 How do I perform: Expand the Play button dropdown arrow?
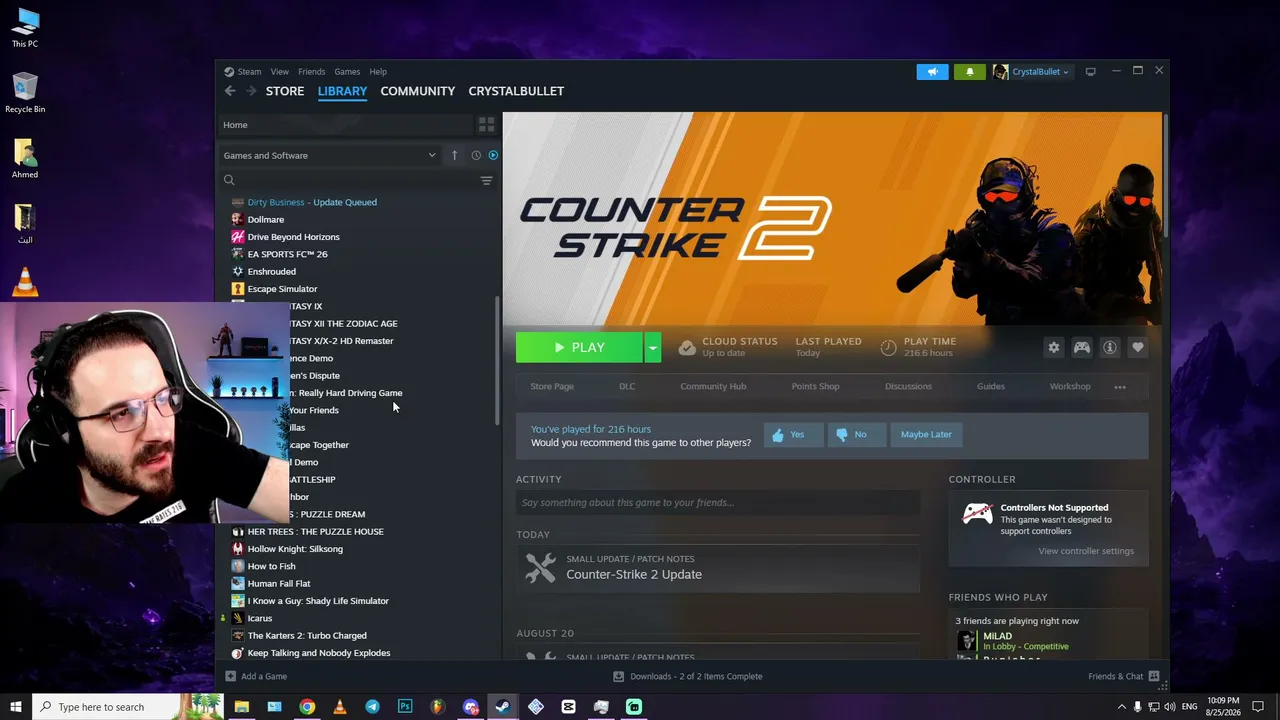pos(652,347)
